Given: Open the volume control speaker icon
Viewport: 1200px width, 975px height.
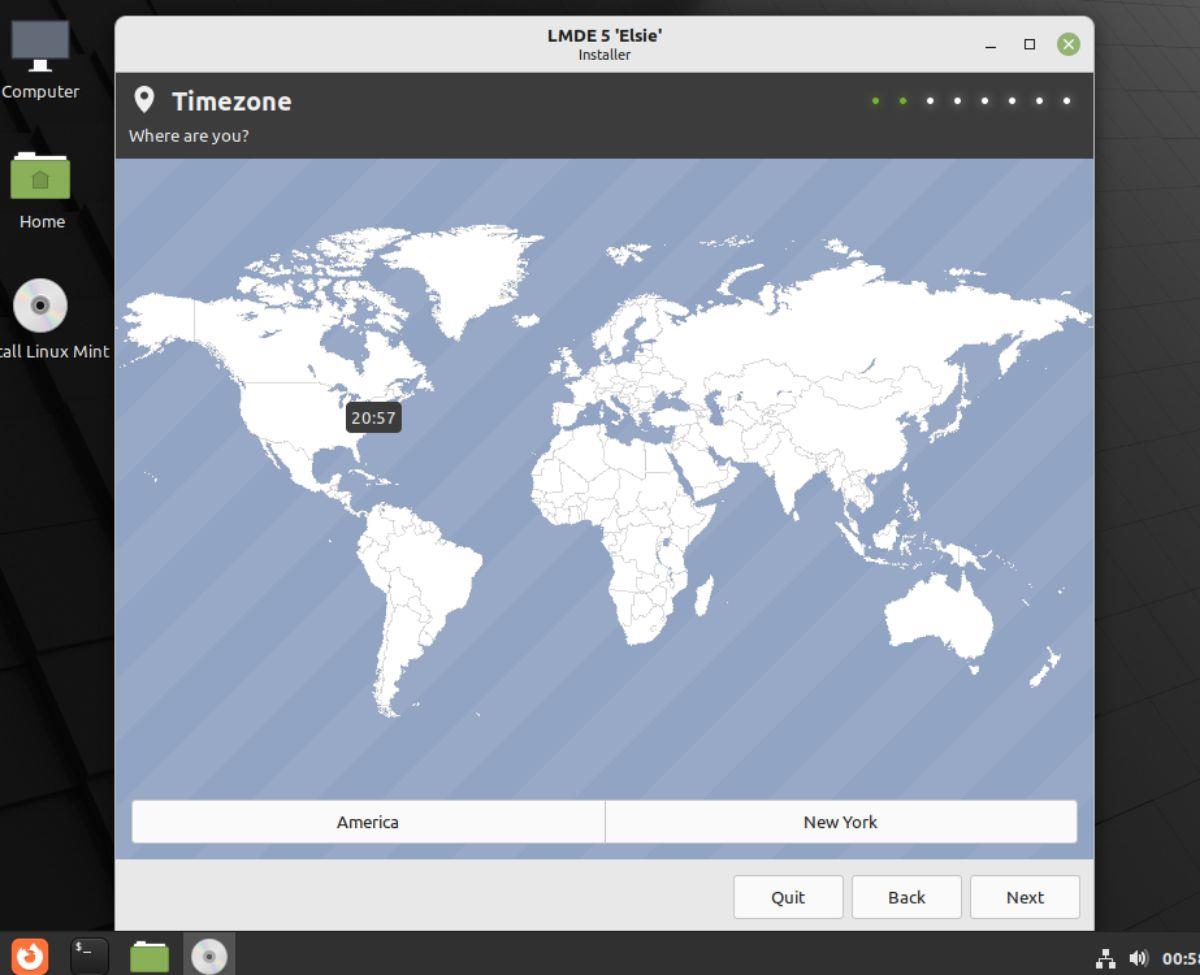Looking at the screenshot, I should 1141,955.
